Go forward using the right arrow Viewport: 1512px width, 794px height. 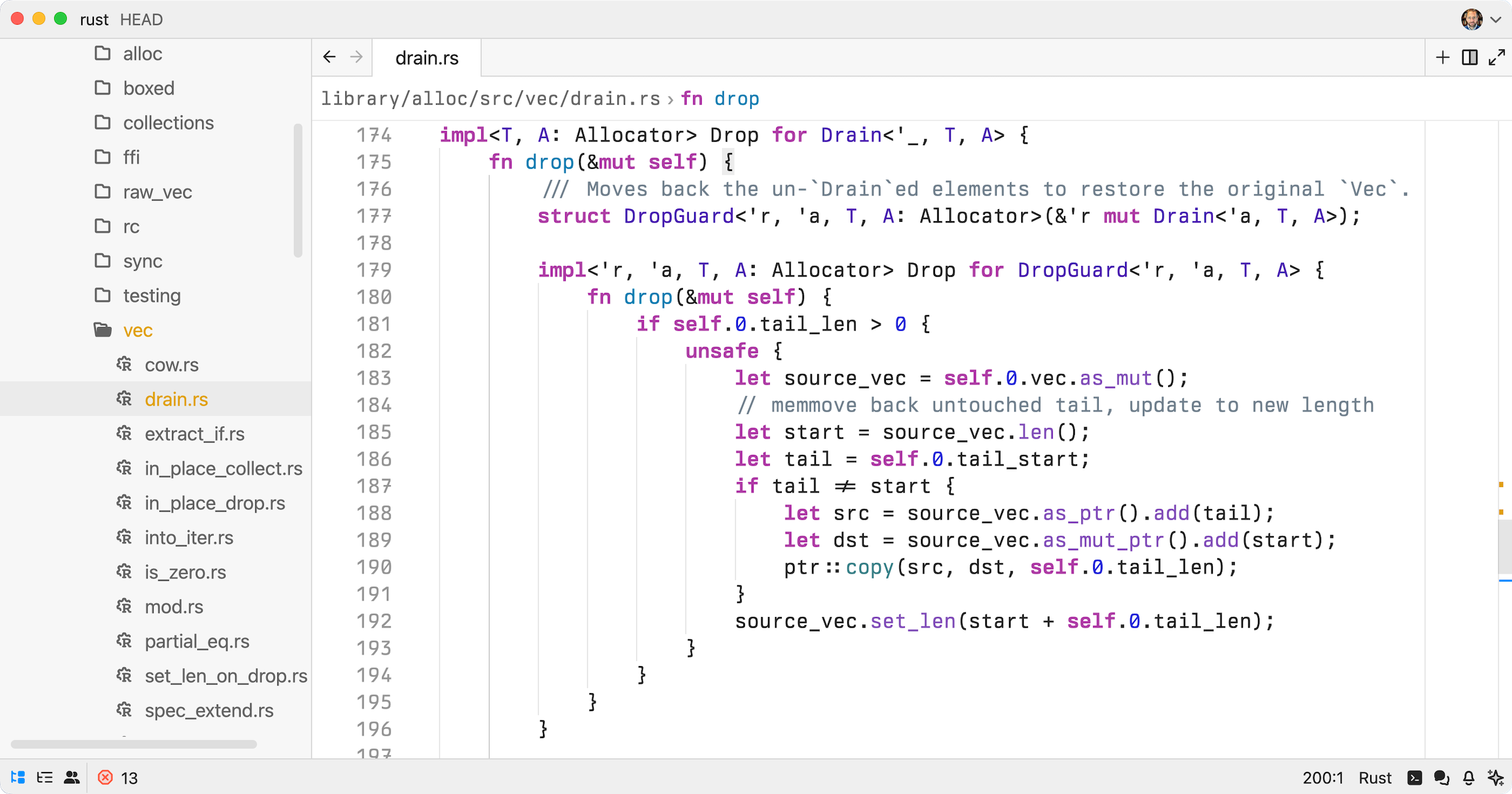[x=357, y=57]
